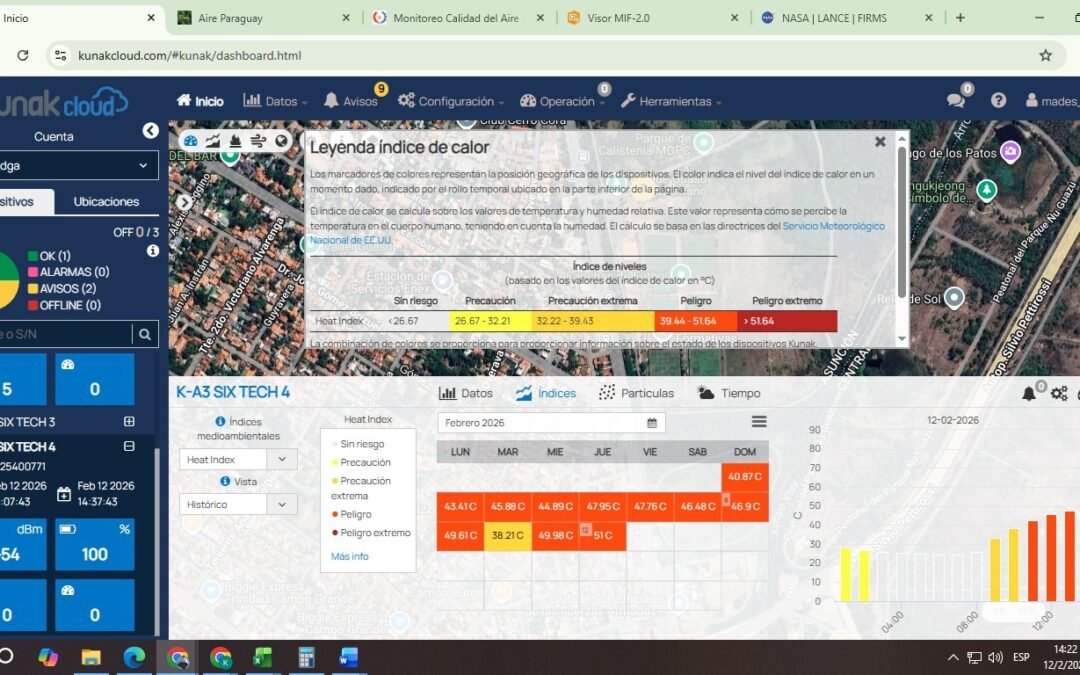This screenshot has width=1080, height=675.
Task: Select the globe map layer icon
Action: 281,141
